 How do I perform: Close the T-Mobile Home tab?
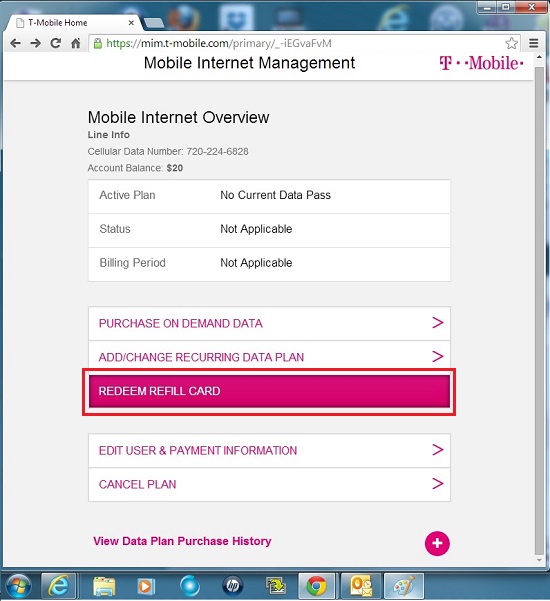tap(131, 23)
